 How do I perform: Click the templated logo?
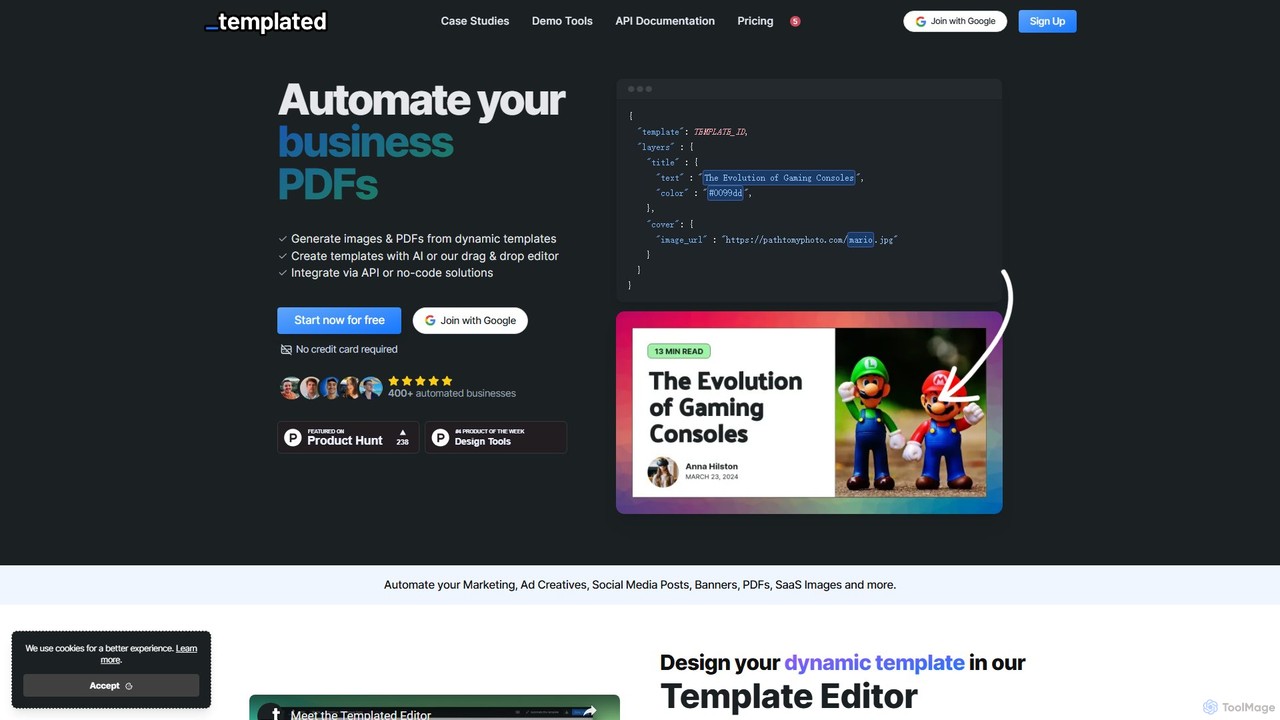point(266,21)
